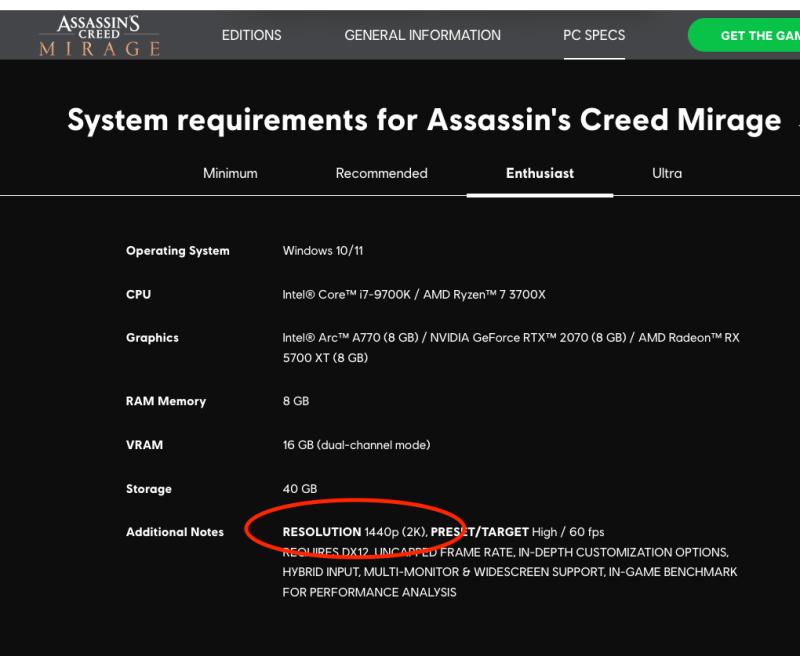Click the RAM Memory label
The height and width of the screenshot is (656, 800).
[166, 401]
